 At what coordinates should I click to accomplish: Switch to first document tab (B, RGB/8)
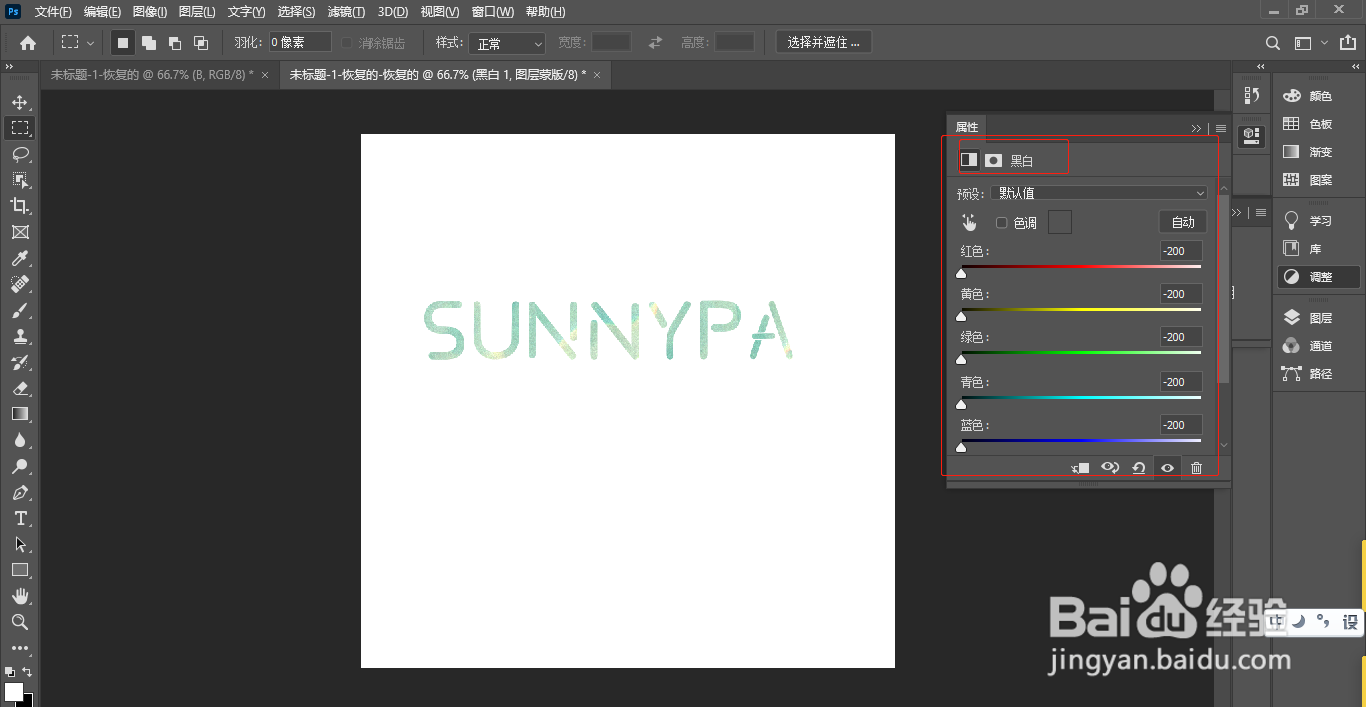tap(152, 75)
